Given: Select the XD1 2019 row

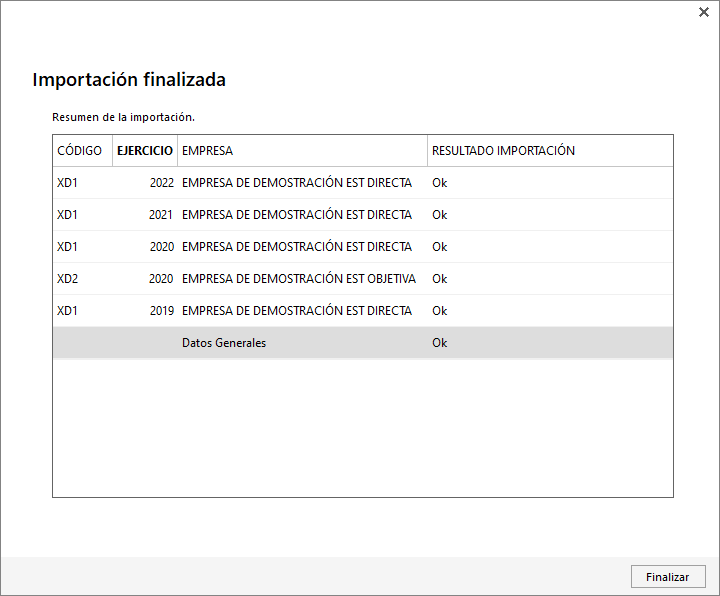Looking at the screenshot, I should pos(363,311).
